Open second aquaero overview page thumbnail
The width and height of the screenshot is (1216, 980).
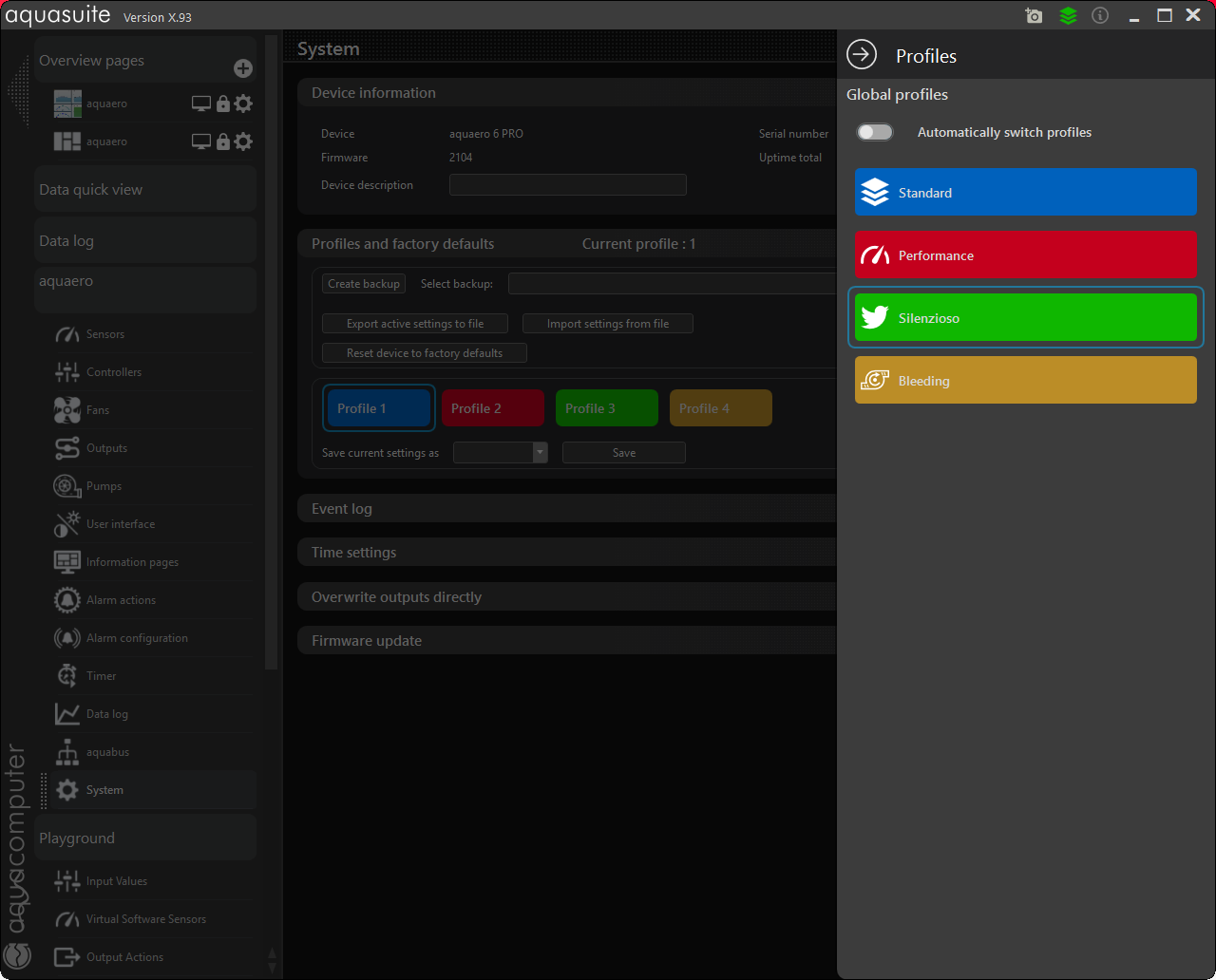[67, 141]
